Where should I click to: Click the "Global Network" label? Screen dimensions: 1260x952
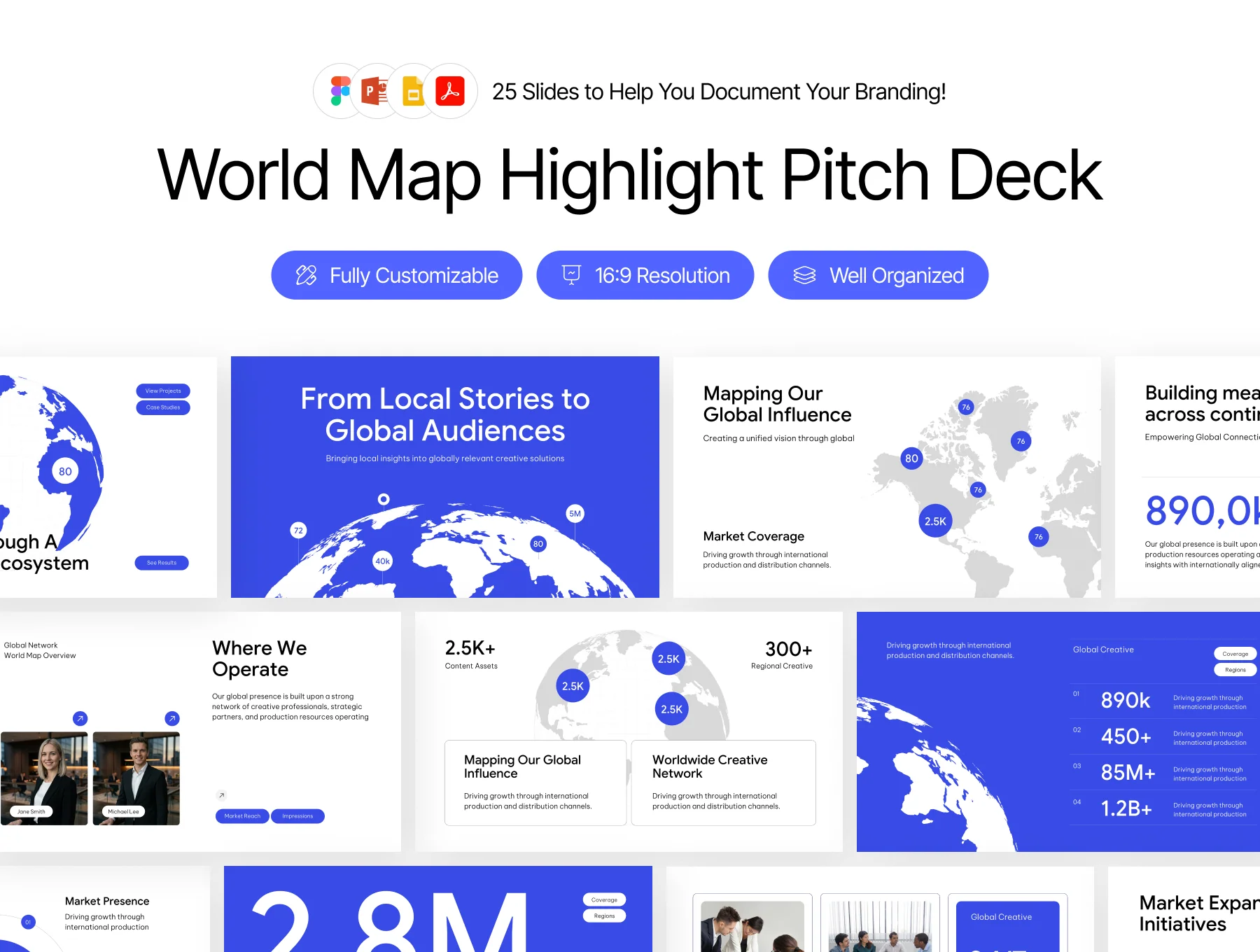(31, 645)
